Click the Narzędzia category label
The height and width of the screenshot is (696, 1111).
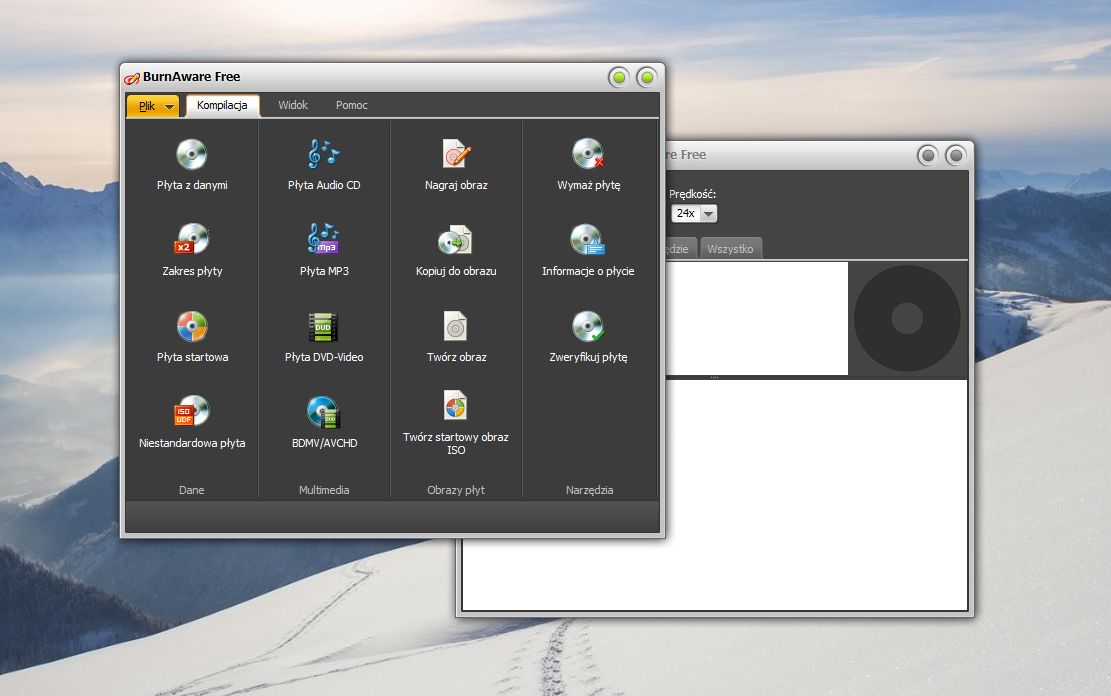pos(589,490)
